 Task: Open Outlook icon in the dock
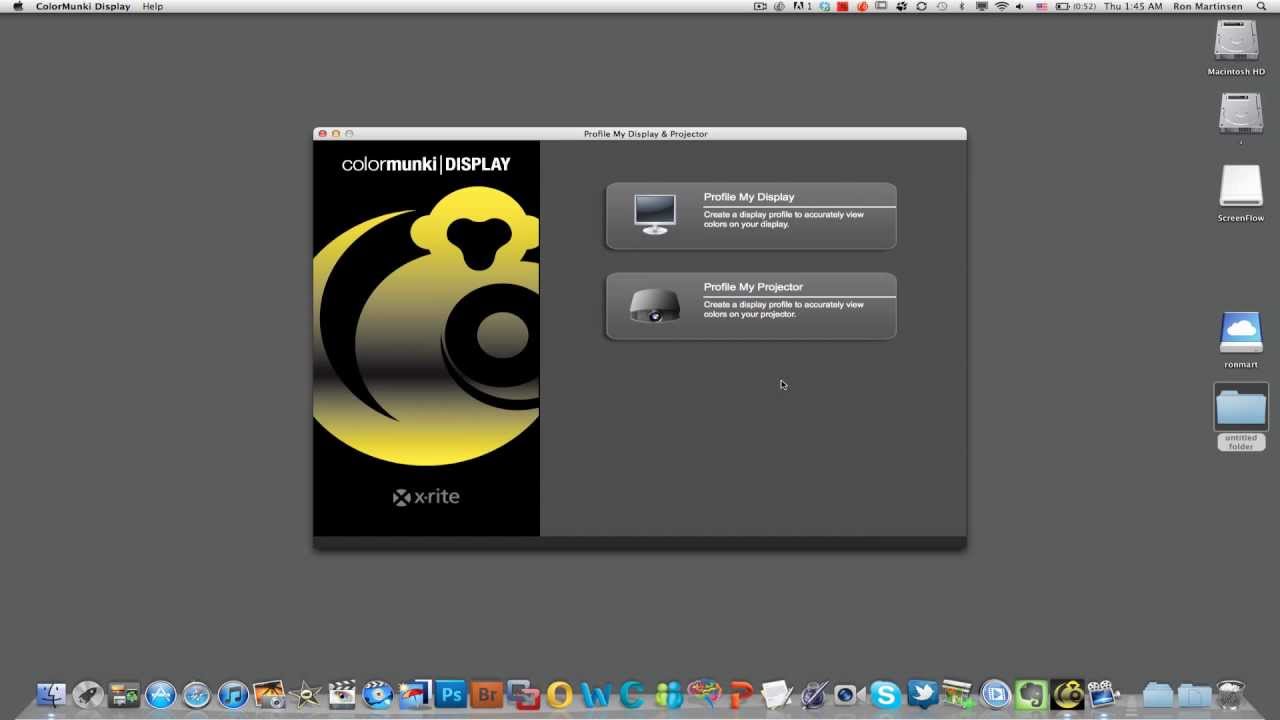click(559, 694)
